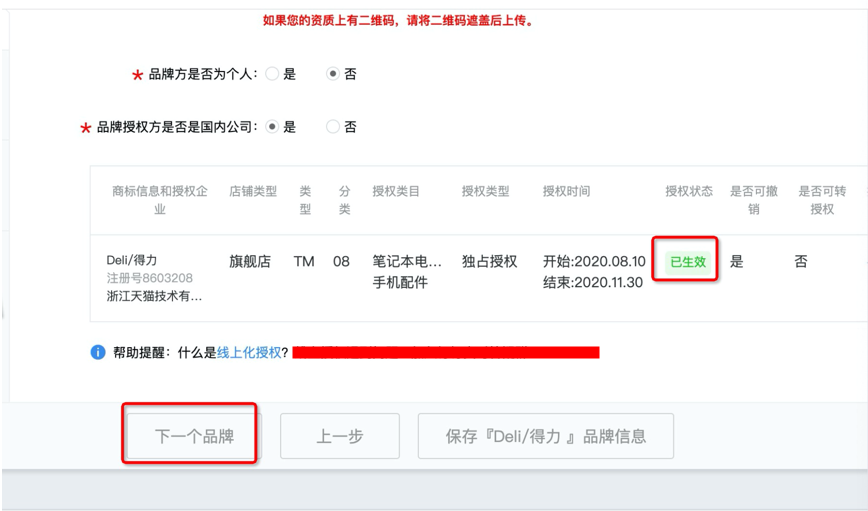This screenshot has width=868, height=511.
Task: Choose 否 for 品牌授权方是否是国内公司
Action: [x=333, y=127]
